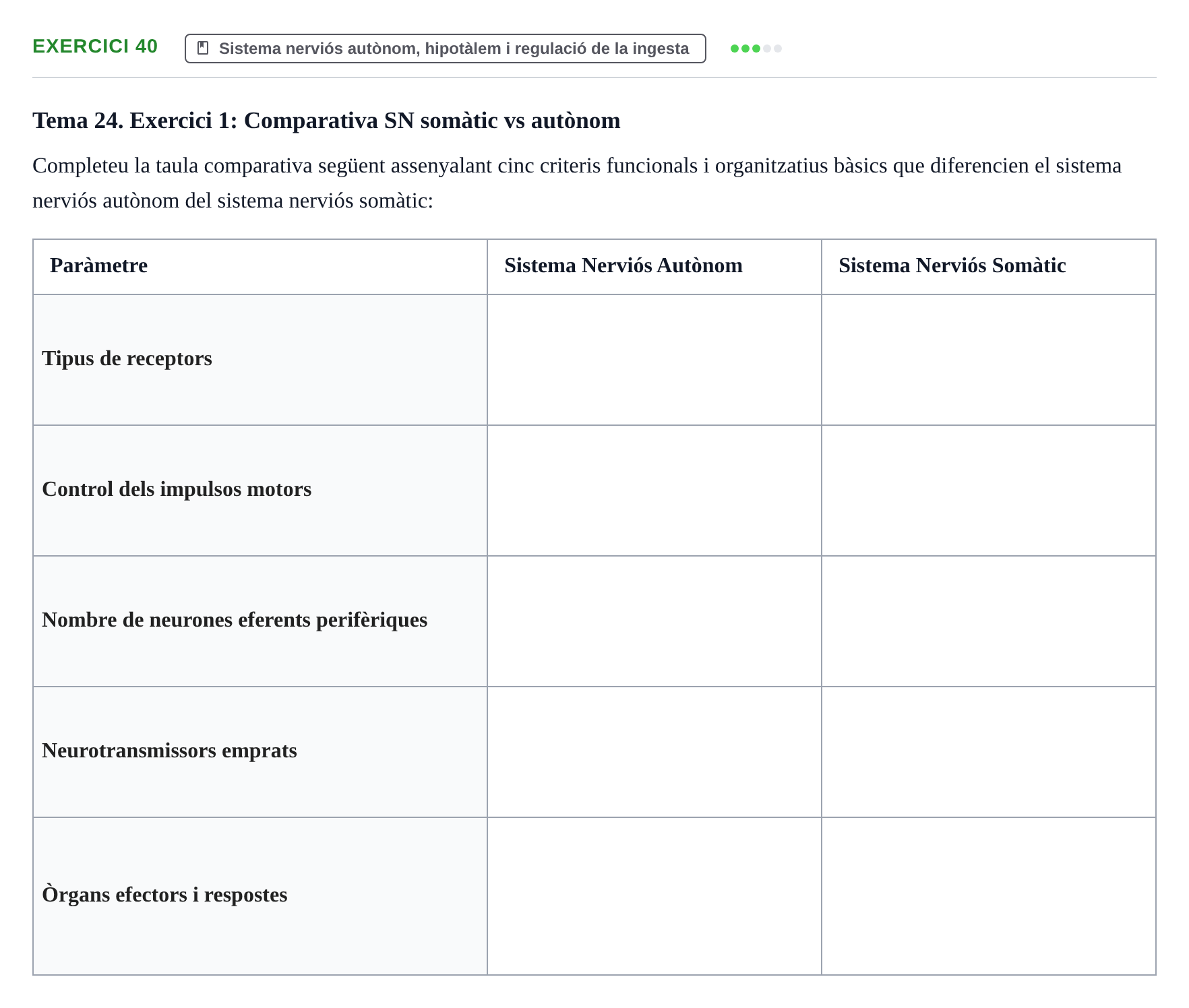Select the 'Tipus de receptors' row label
This screenshot has width=1189, height=1008.
coord(127,358)
